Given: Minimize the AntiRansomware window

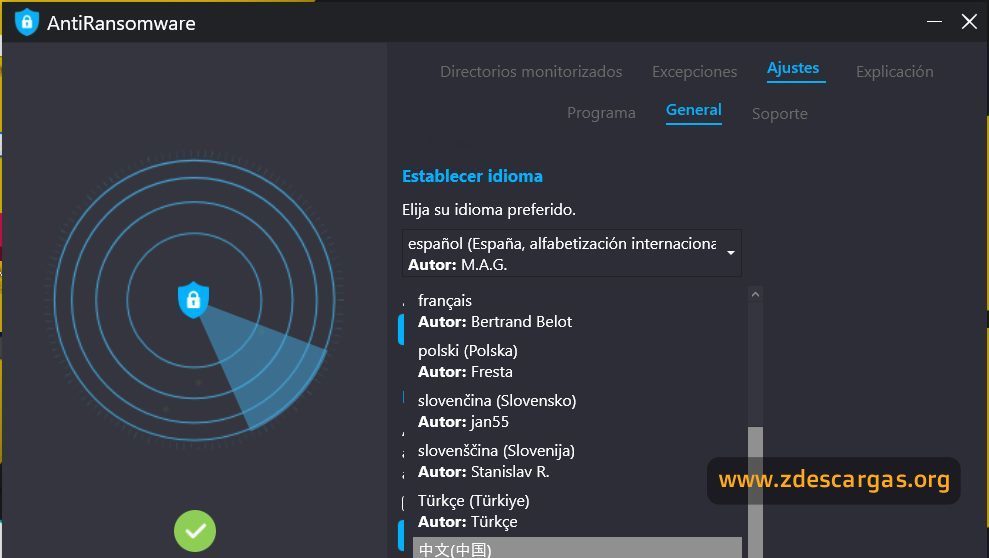Looking at the screenshot, I should click(934, 21).
